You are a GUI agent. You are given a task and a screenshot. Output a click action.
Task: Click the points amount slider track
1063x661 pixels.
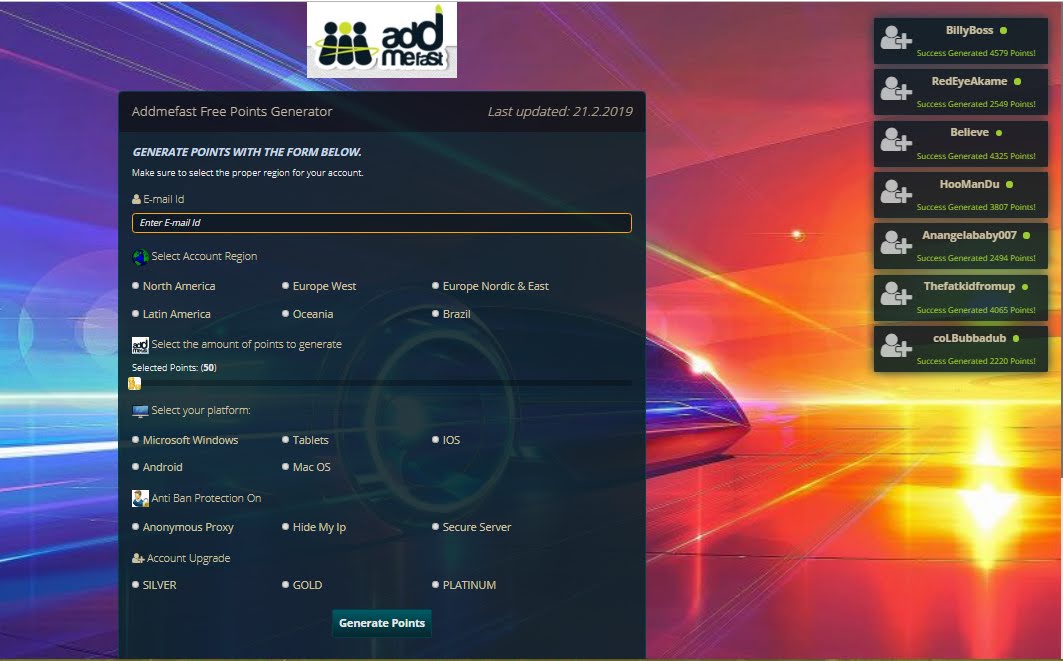[382, 384]
